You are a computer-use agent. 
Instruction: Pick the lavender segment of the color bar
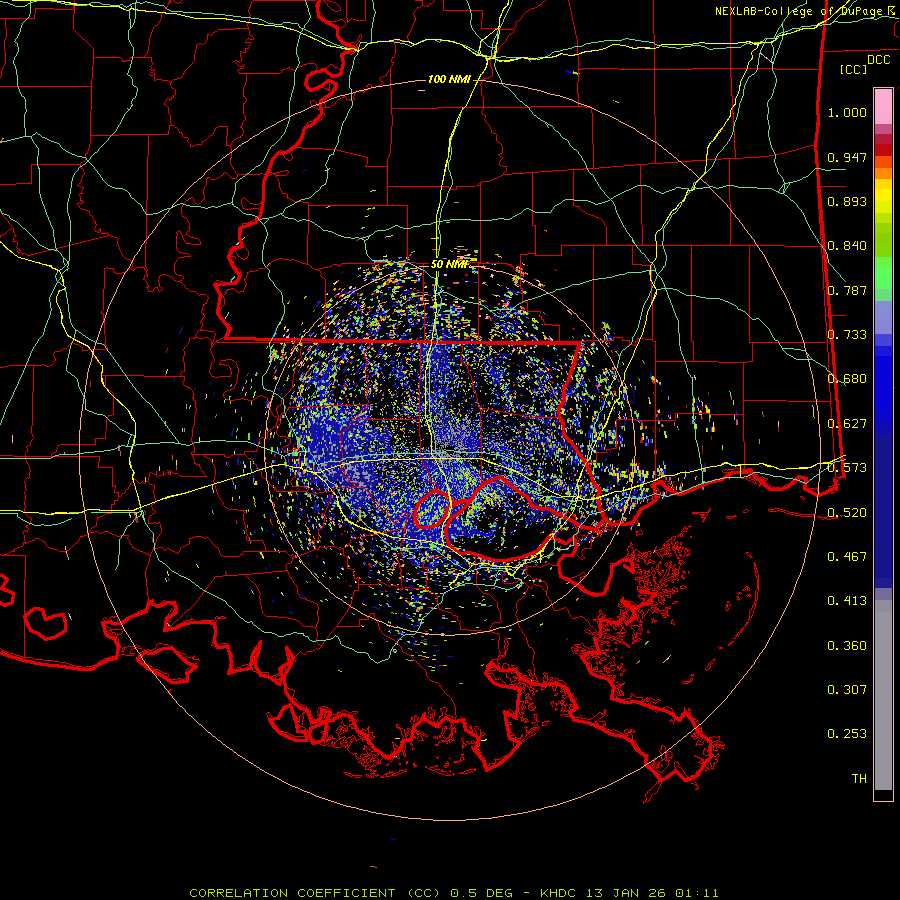(x=883, y=317)
